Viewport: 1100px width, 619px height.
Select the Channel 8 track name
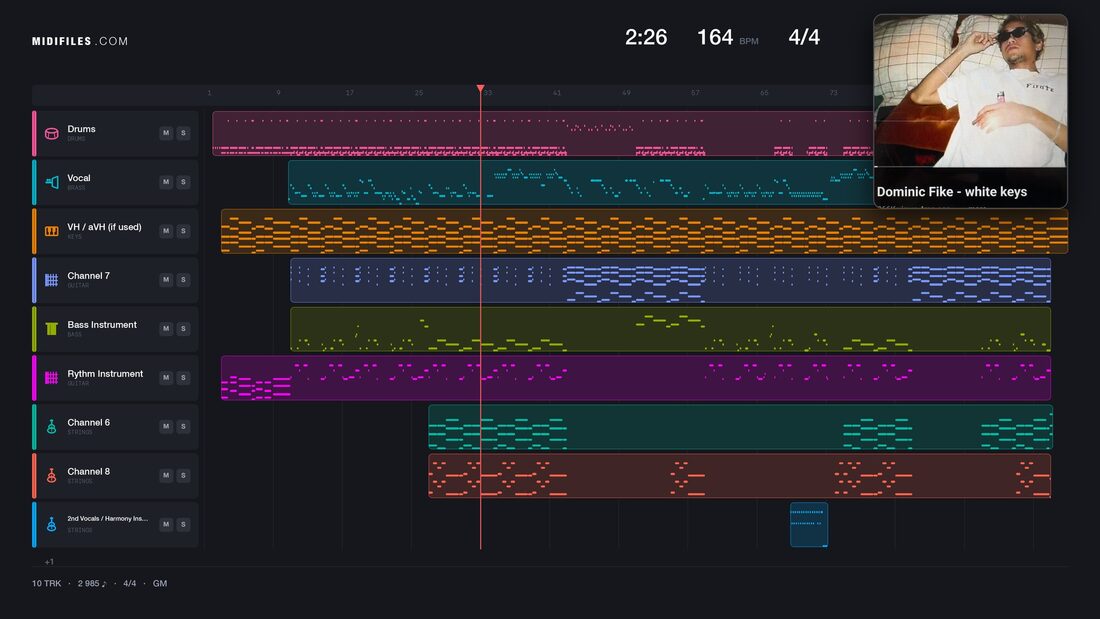click(88, 472)
